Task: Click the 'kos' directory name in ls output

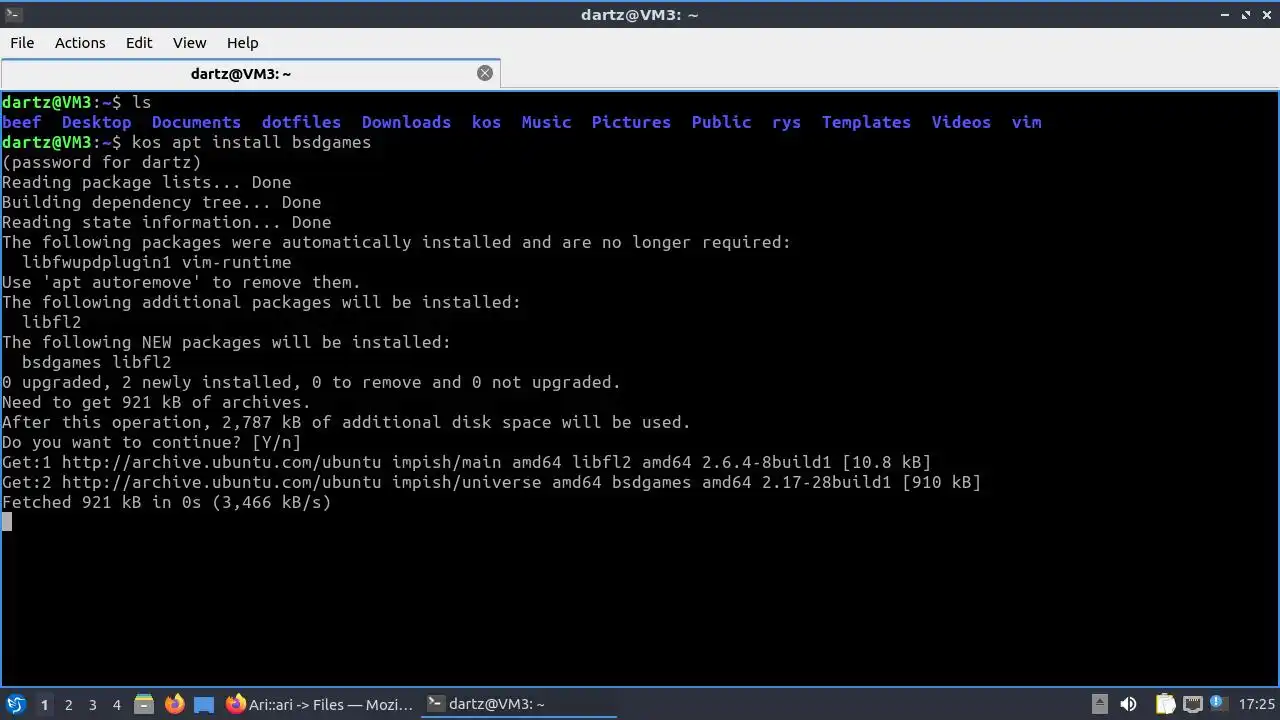Action: point(487,122)
